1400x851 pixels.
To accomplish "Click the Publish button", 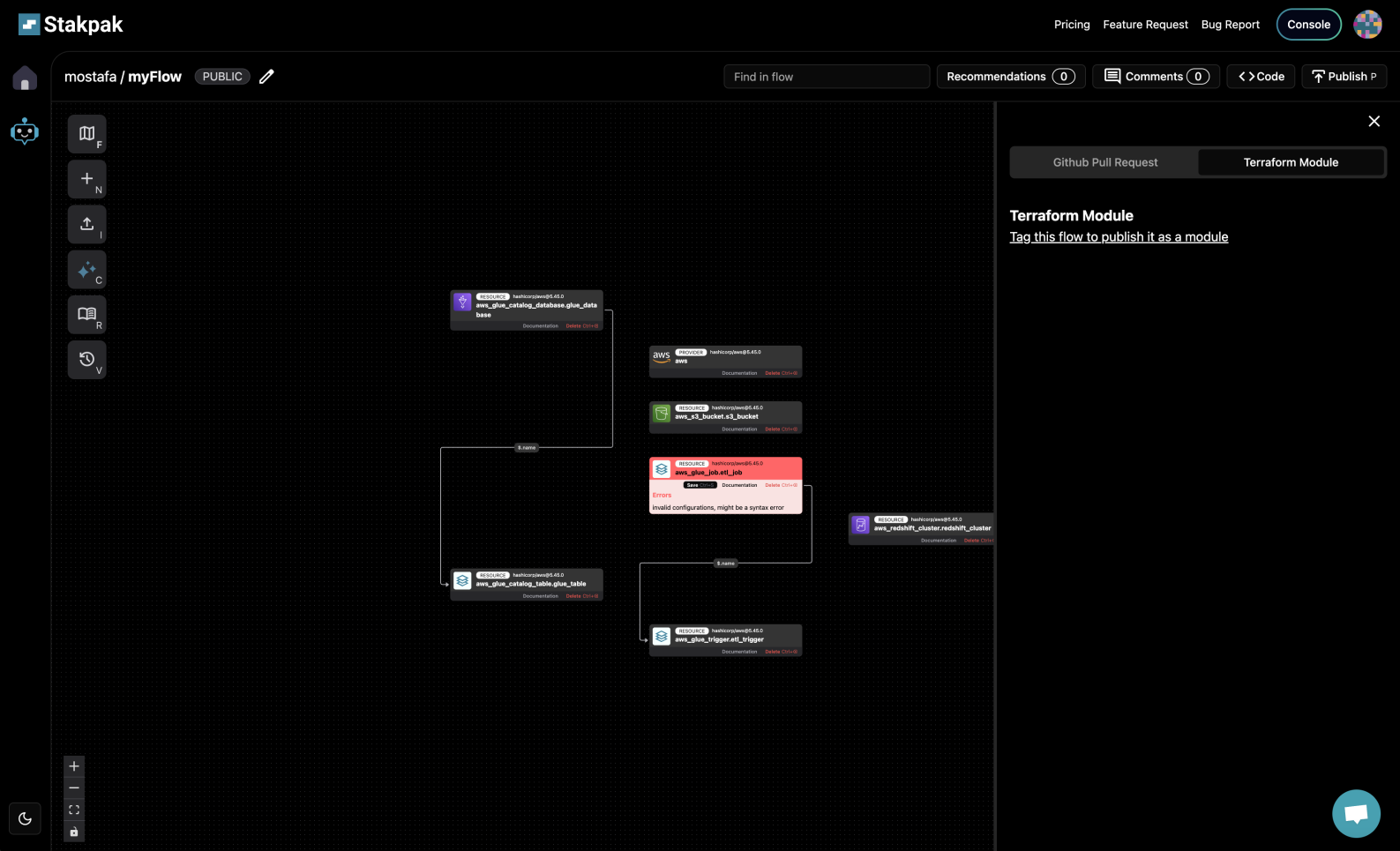I will coord(1344,77).
